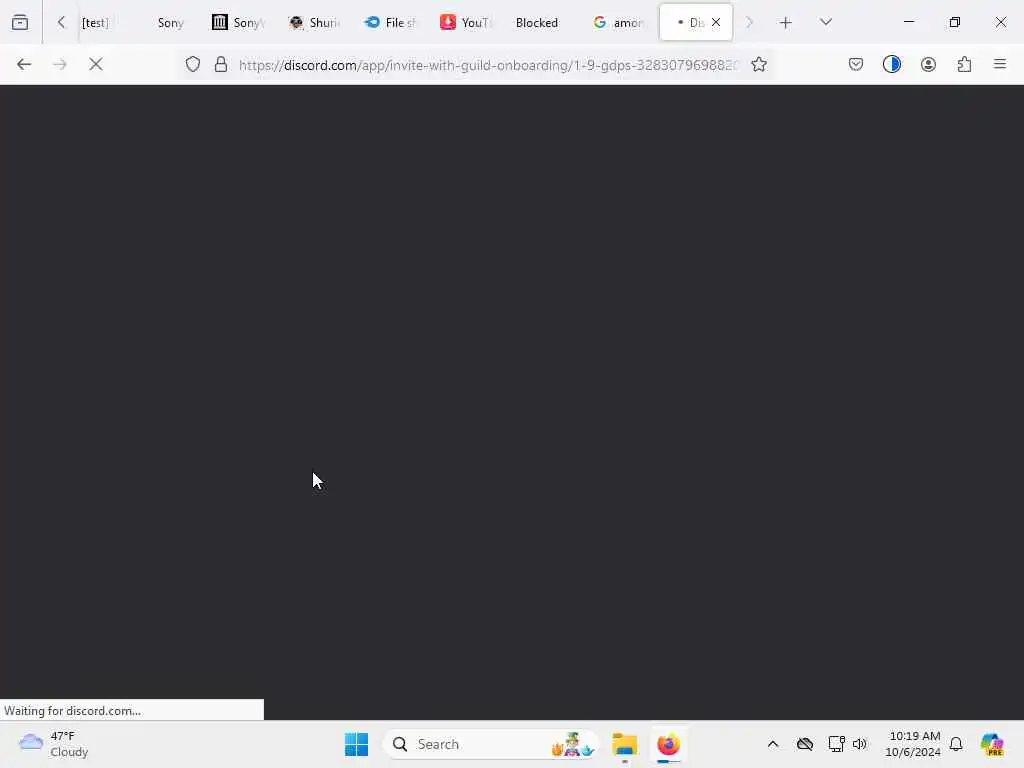Viewport: 1024px width, 768px height.
Task: Open the half-blue circle extension icon
Action: coord(891,64)
